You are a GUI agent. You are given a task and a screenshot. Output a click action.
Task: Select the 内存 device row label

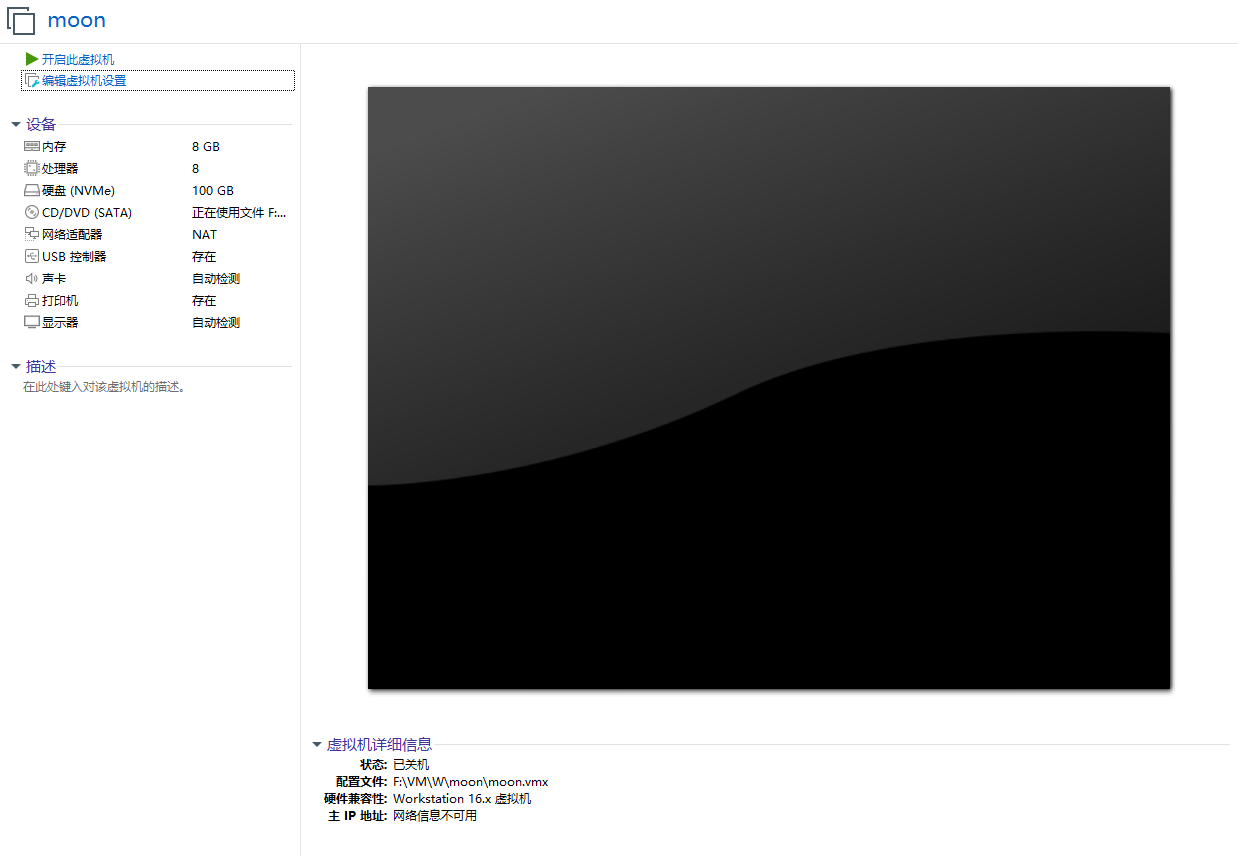click(54, 146)
